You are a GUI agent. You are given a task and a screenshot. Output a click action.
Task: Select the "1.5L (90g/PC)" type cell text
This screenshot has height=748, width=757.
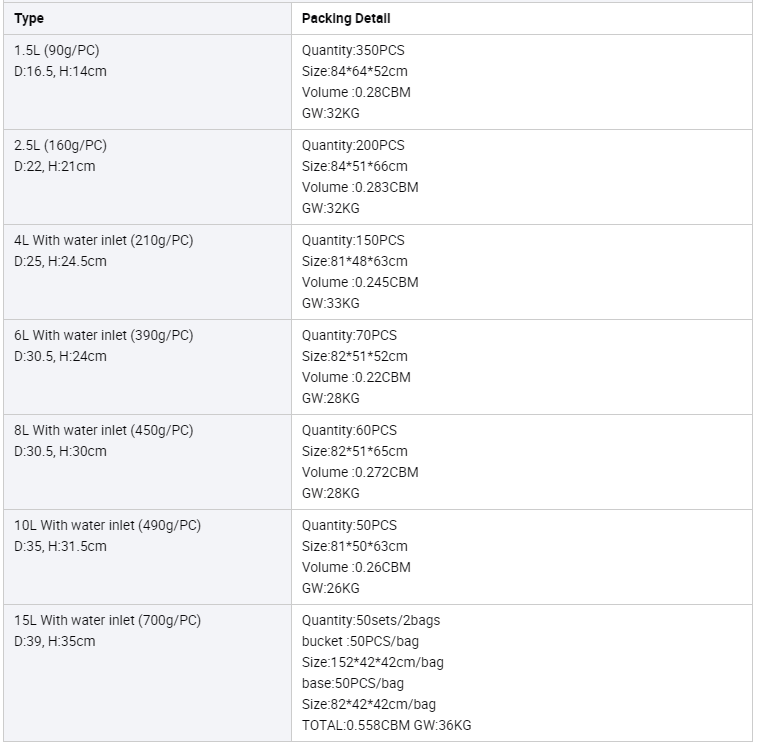coord(57,50)
